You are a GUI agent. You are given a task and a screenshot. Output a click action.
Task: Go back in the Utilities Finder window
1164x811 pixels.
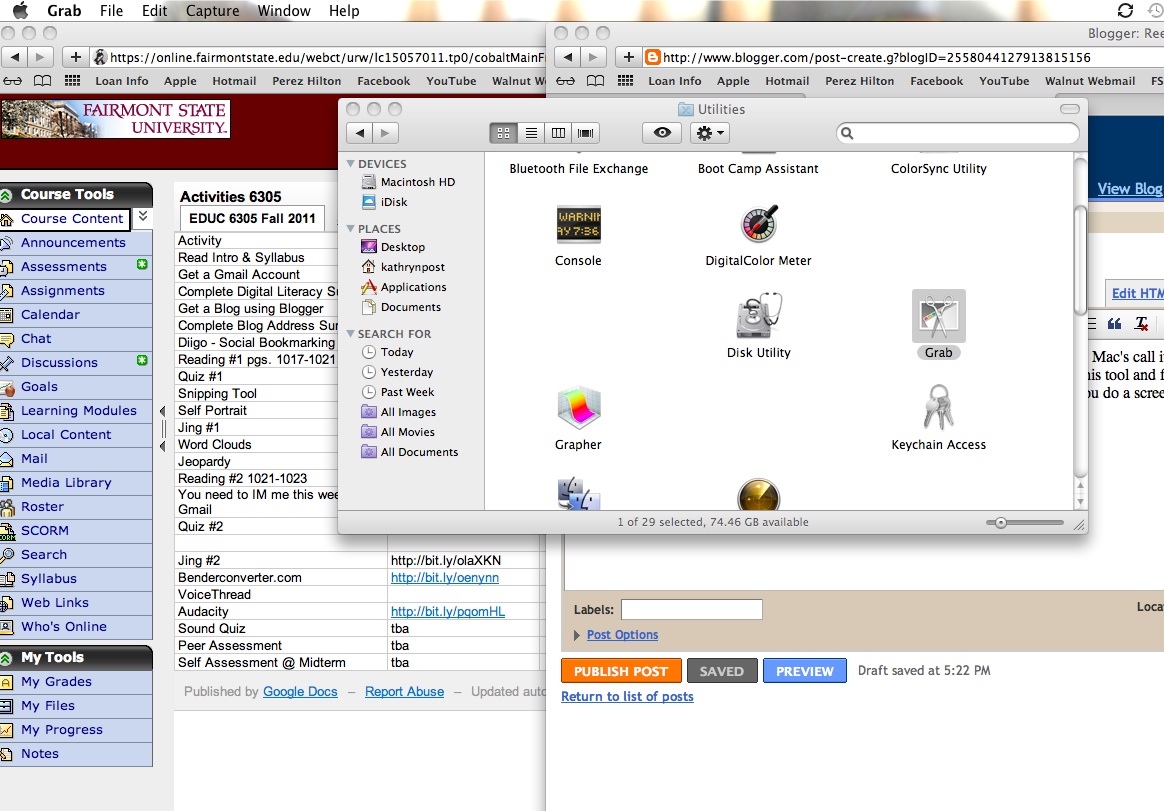(360, 133)
